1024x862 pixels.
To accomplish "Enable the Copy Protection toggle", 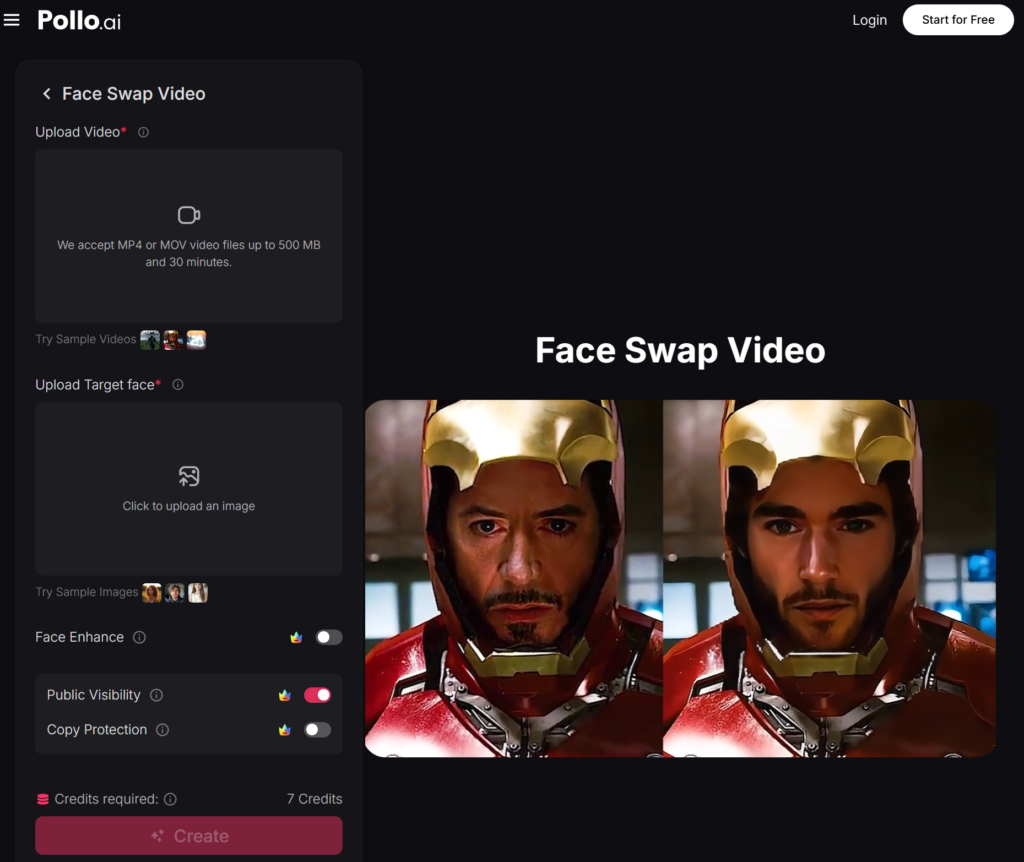I will pyautogui.click(x=317, y=730).
